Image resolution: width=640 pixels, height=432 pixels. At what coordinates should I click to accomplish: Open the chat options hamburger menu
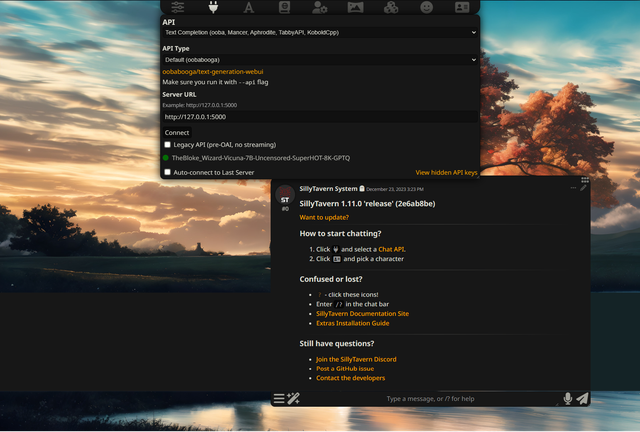279,399
